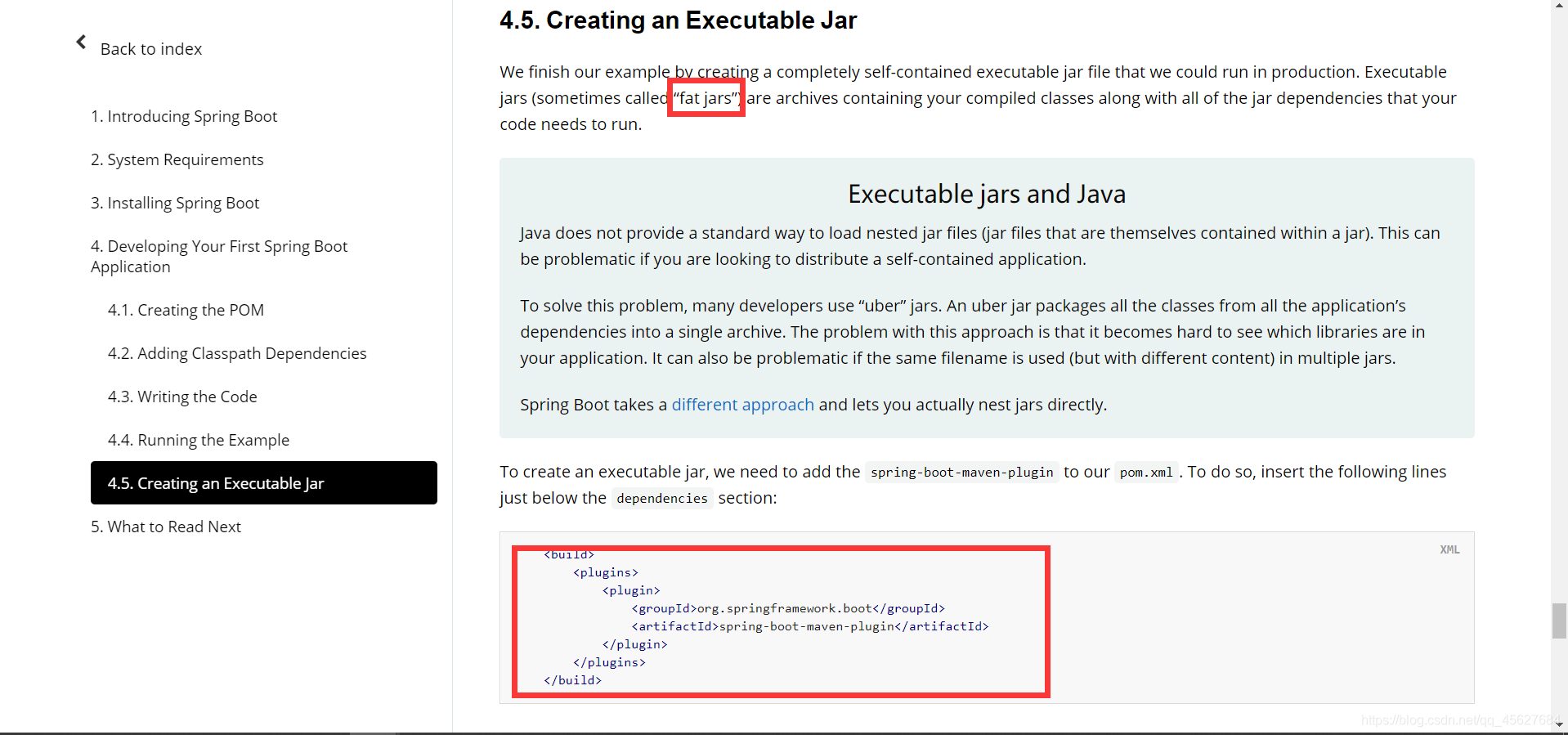
Task: Open the Back to index link
Action: pos(151,49)
